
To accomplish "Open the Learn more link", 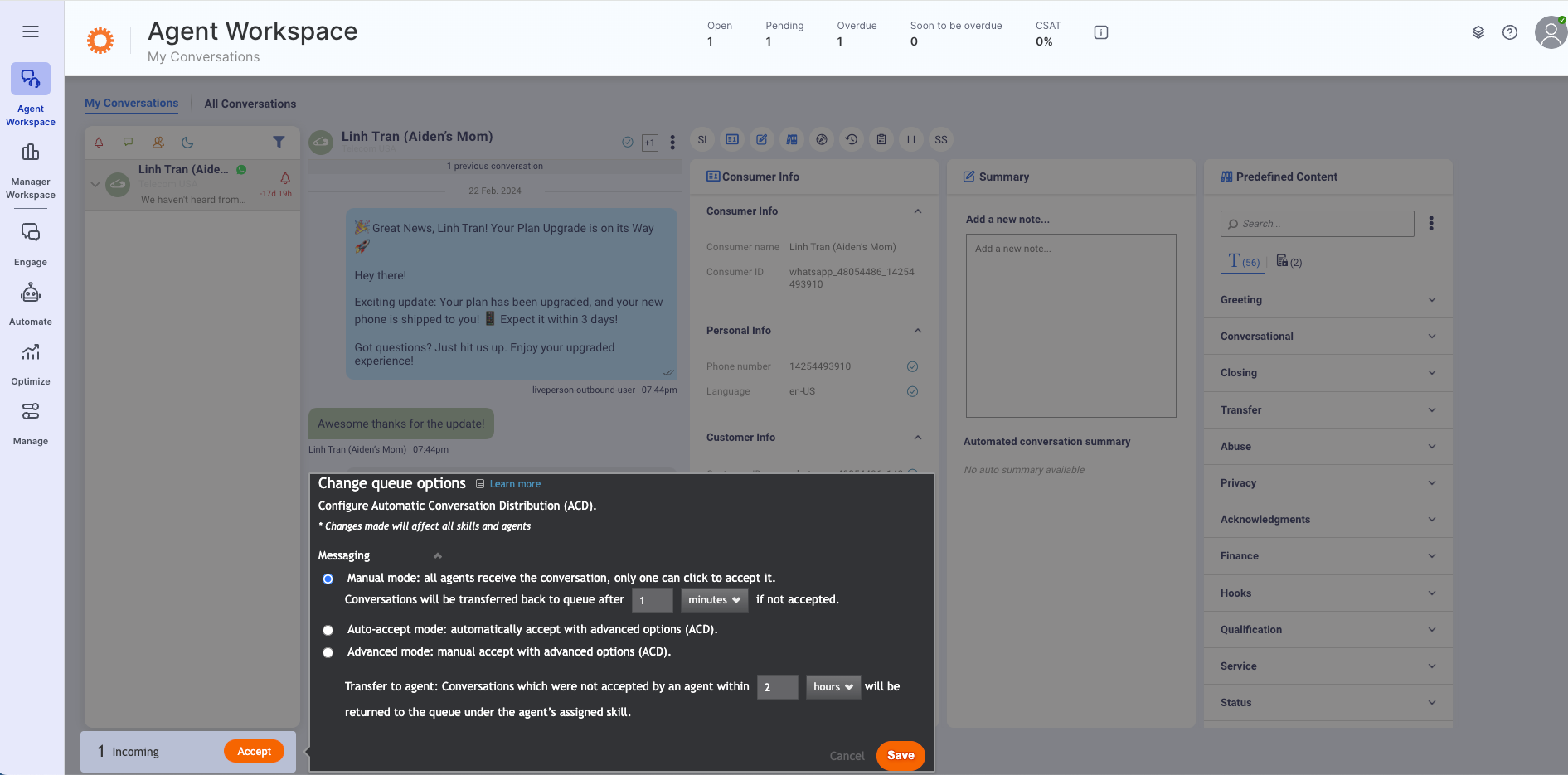I will click(x=515, y=484).
